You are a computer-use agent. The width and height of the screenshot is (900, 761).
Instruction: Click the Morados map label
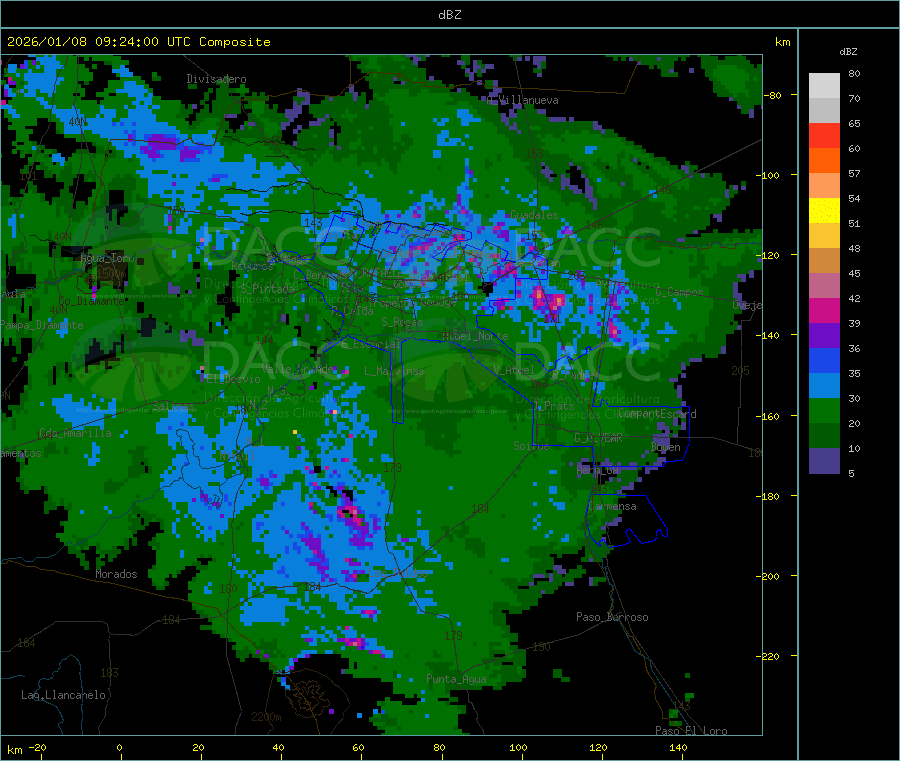point(116,574)
